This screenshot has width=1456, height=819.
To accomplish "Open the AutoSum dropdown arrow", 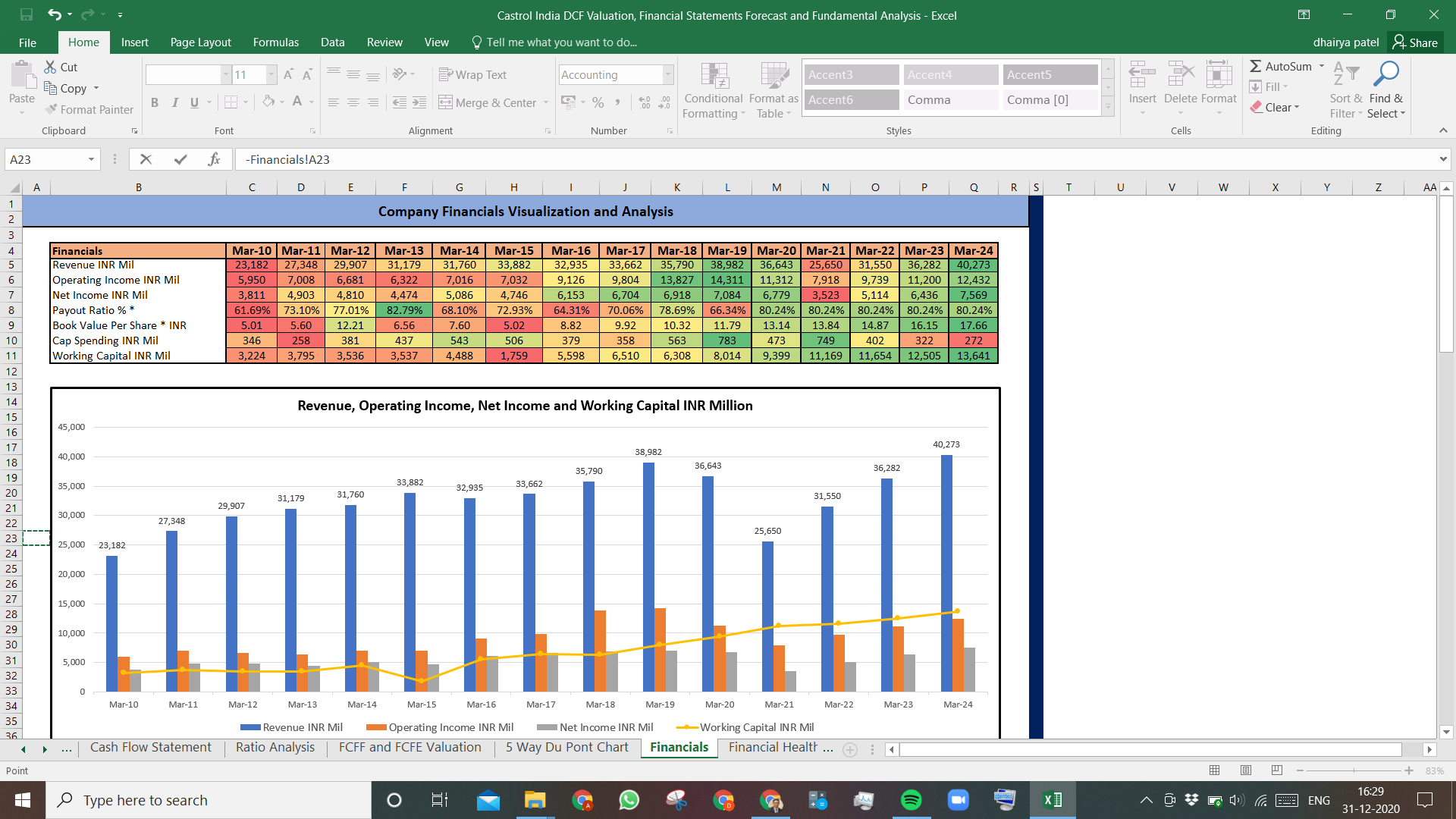I will click(x=1322, y=66).
